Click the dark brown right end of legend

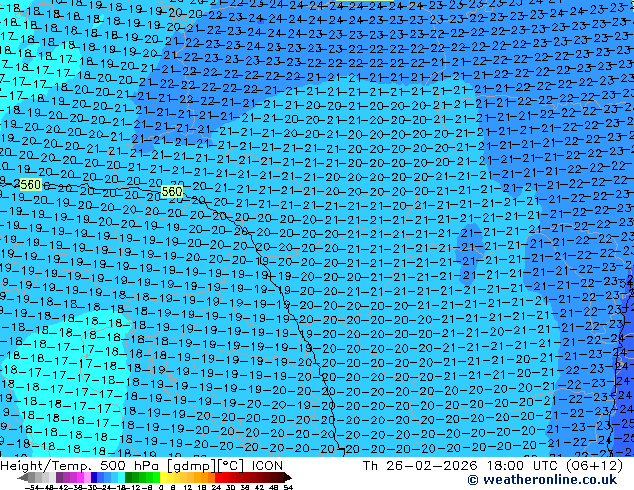(x=287, y=477)
